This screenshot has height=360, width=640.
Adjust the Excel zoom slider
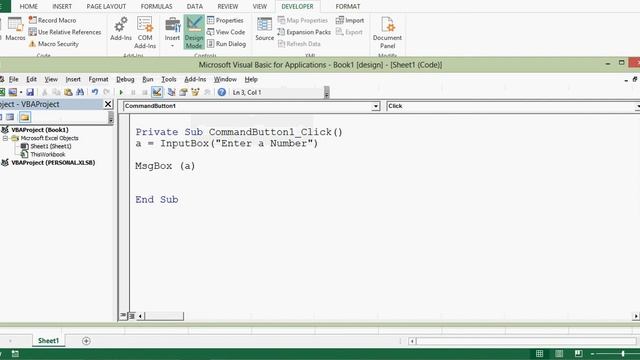(x=623, y=353)
